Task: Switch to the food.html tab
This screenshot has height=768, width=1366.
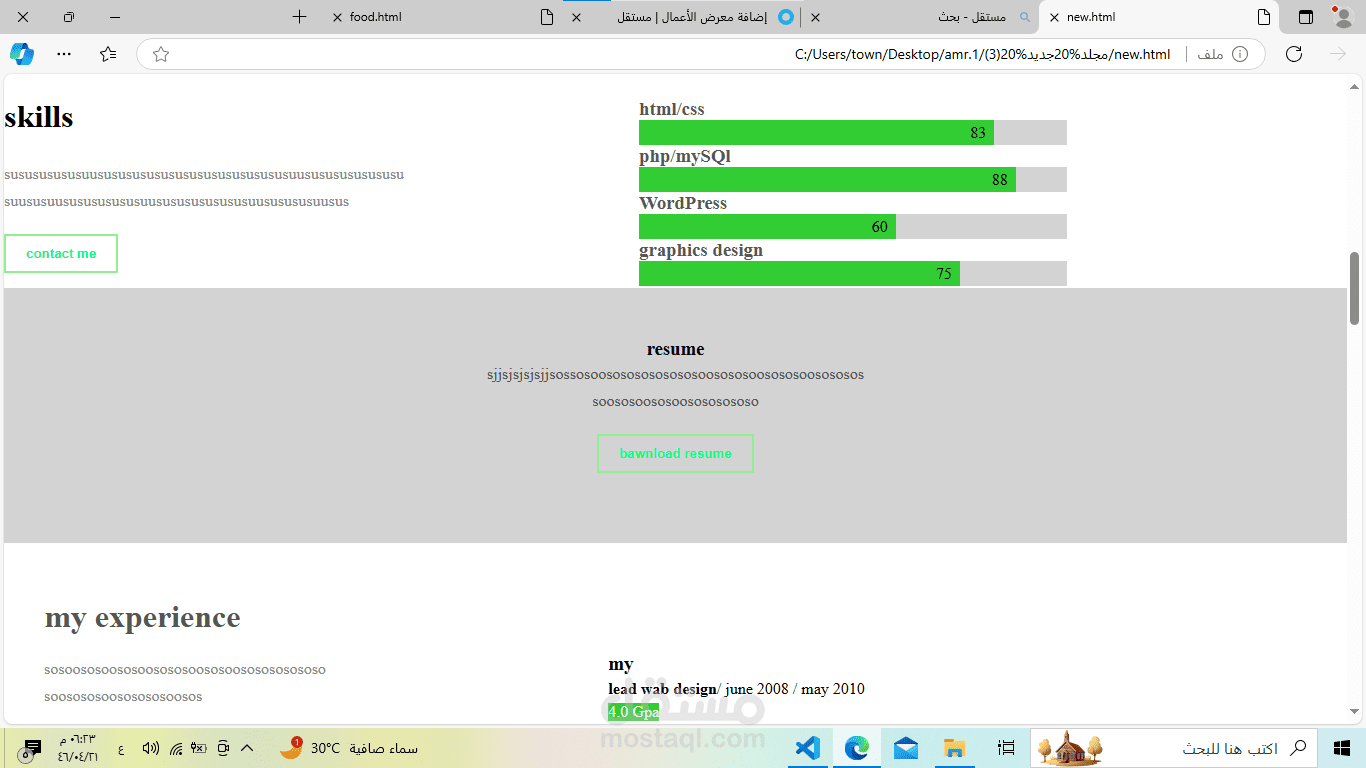Action: click(442, 17)
